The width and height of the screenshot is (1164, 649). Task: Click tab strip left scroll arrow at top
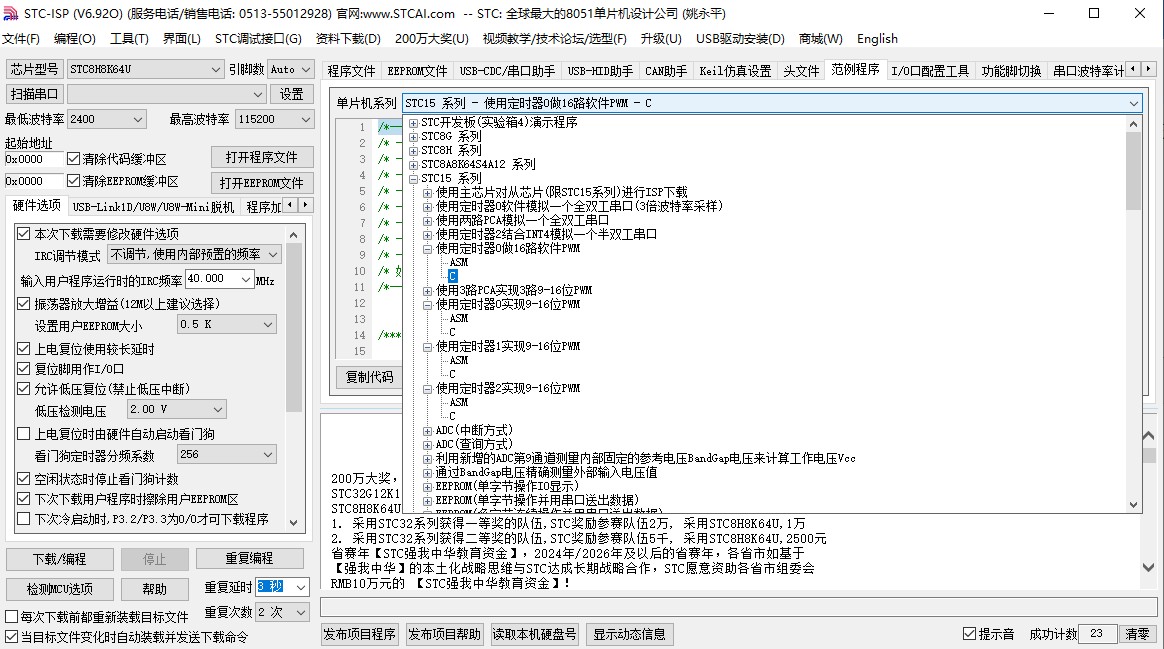(x=1134, y=69)
